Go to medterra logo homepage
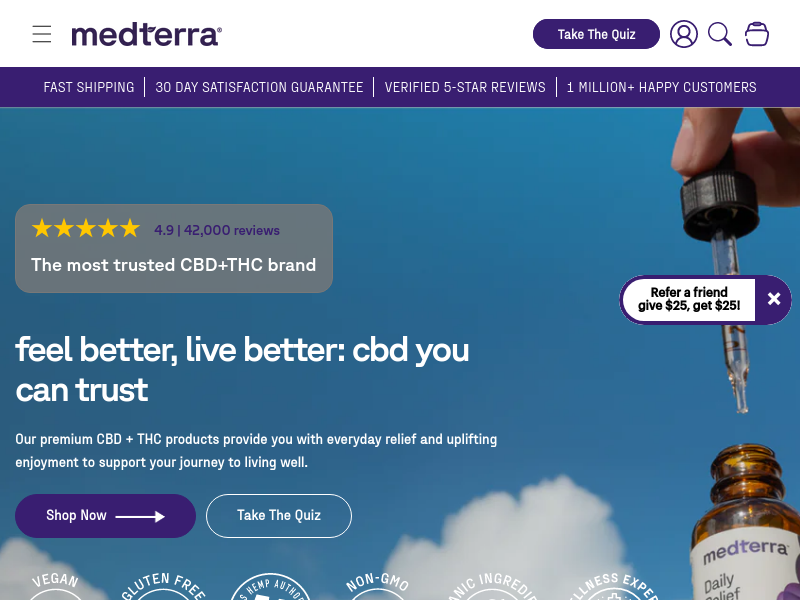The height and width of the screenshot is (600, 800). point(146,35)
